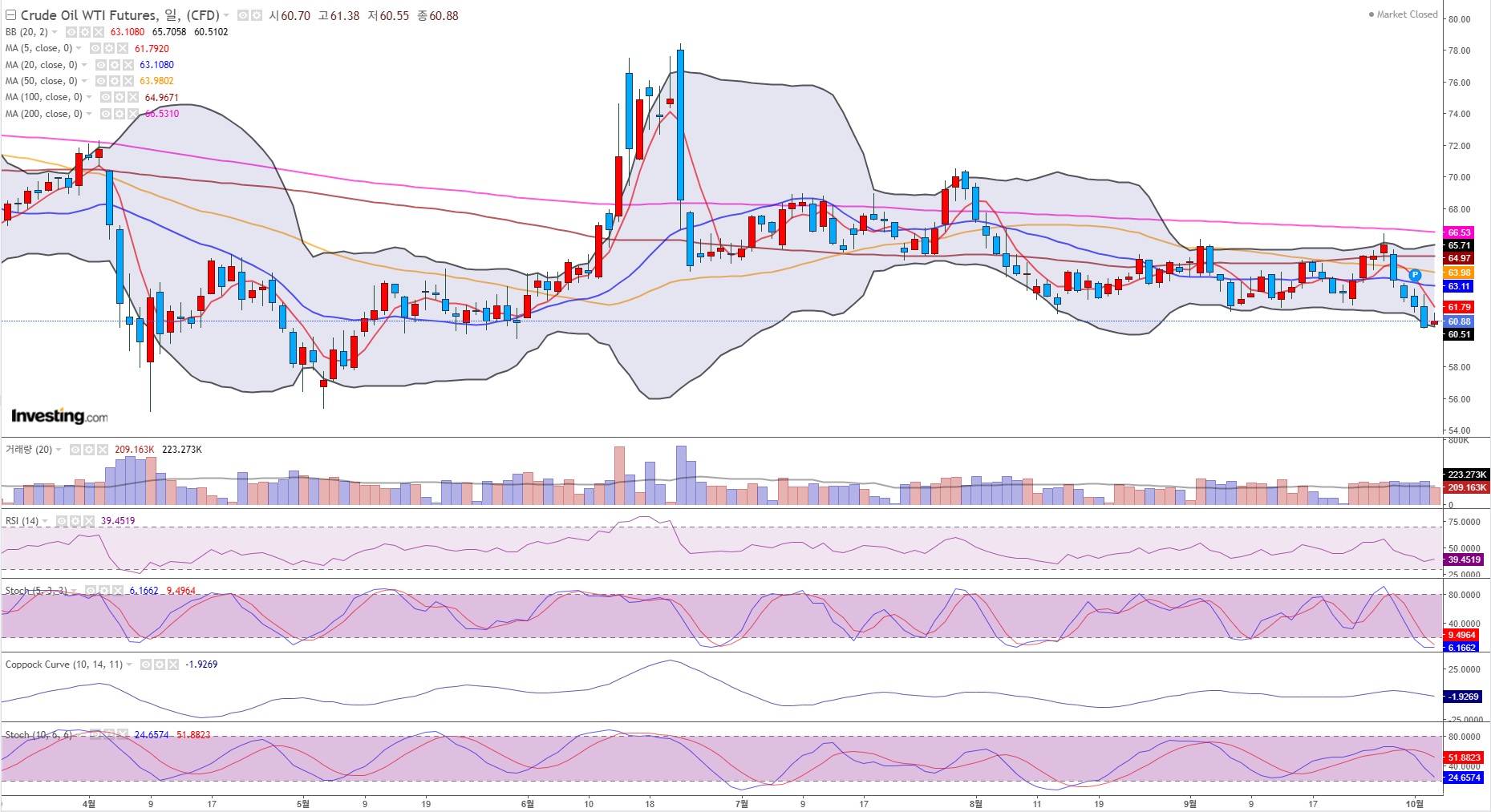Remove the MA (5, close, 0) indicator

pos(124,48)
